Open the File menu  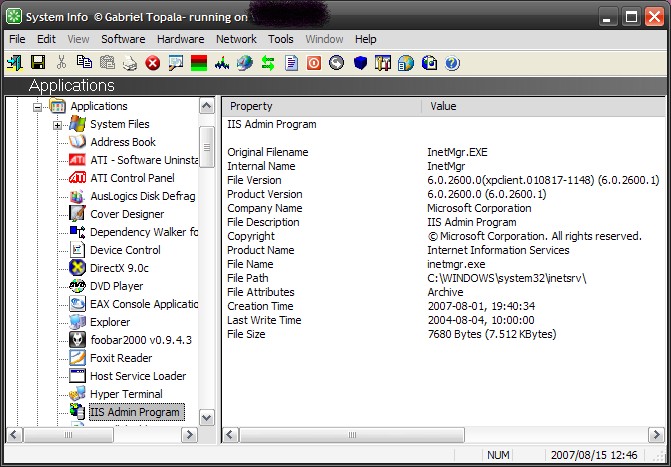pos(17,39)
